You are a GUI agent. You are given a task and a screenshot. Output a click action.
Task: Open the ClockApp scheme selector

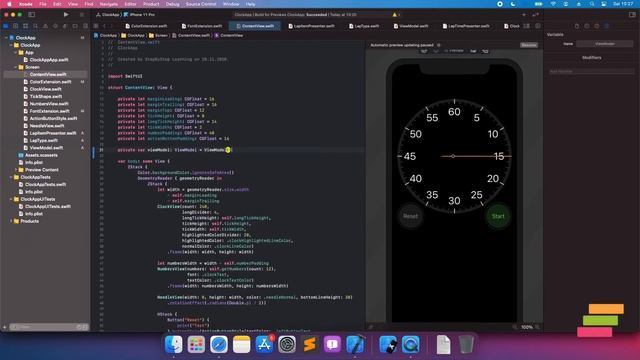point(108,15)
